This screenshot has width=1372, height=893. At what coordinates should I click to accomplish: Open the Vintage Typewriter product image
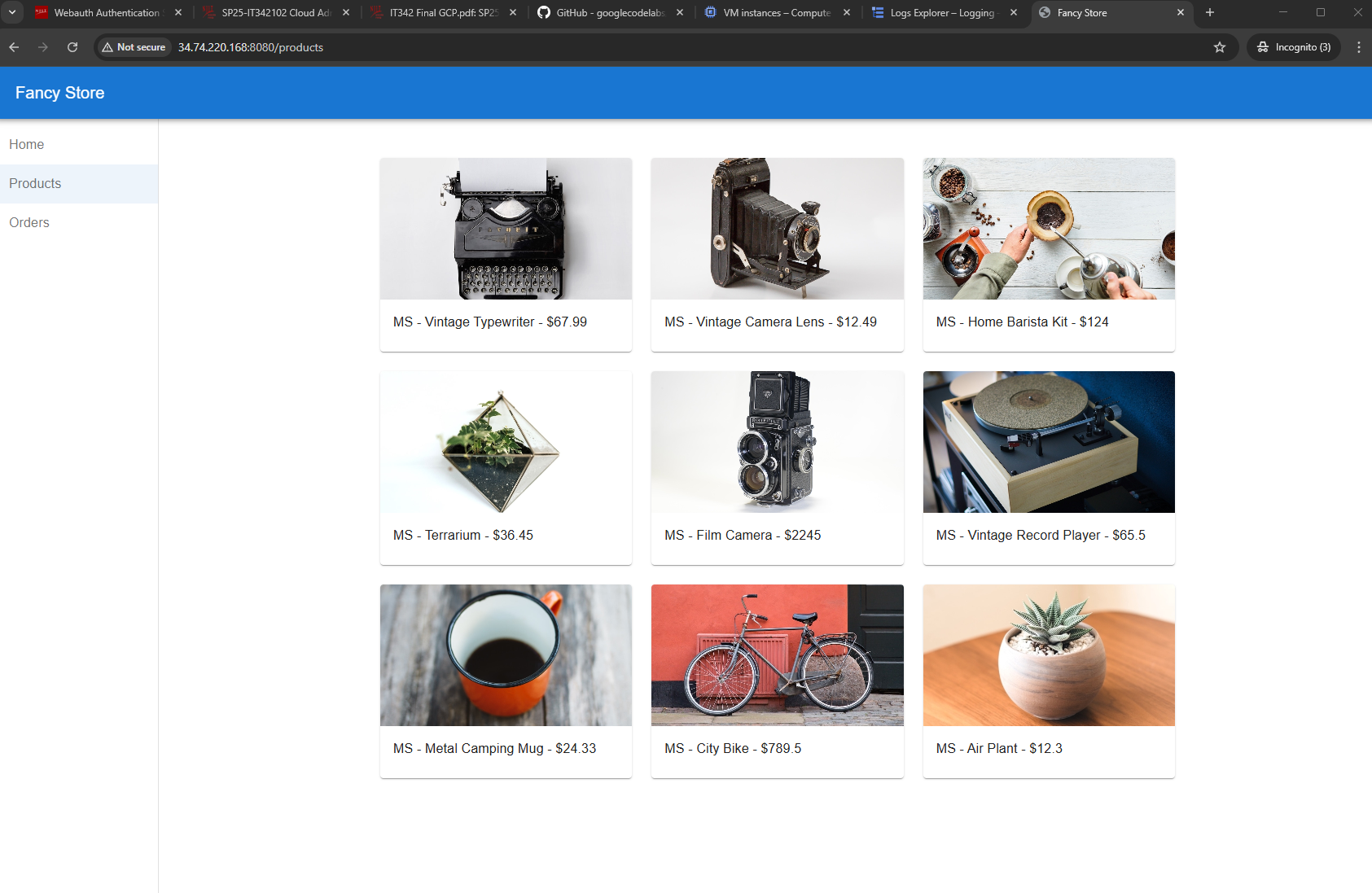tap(506, 229)
